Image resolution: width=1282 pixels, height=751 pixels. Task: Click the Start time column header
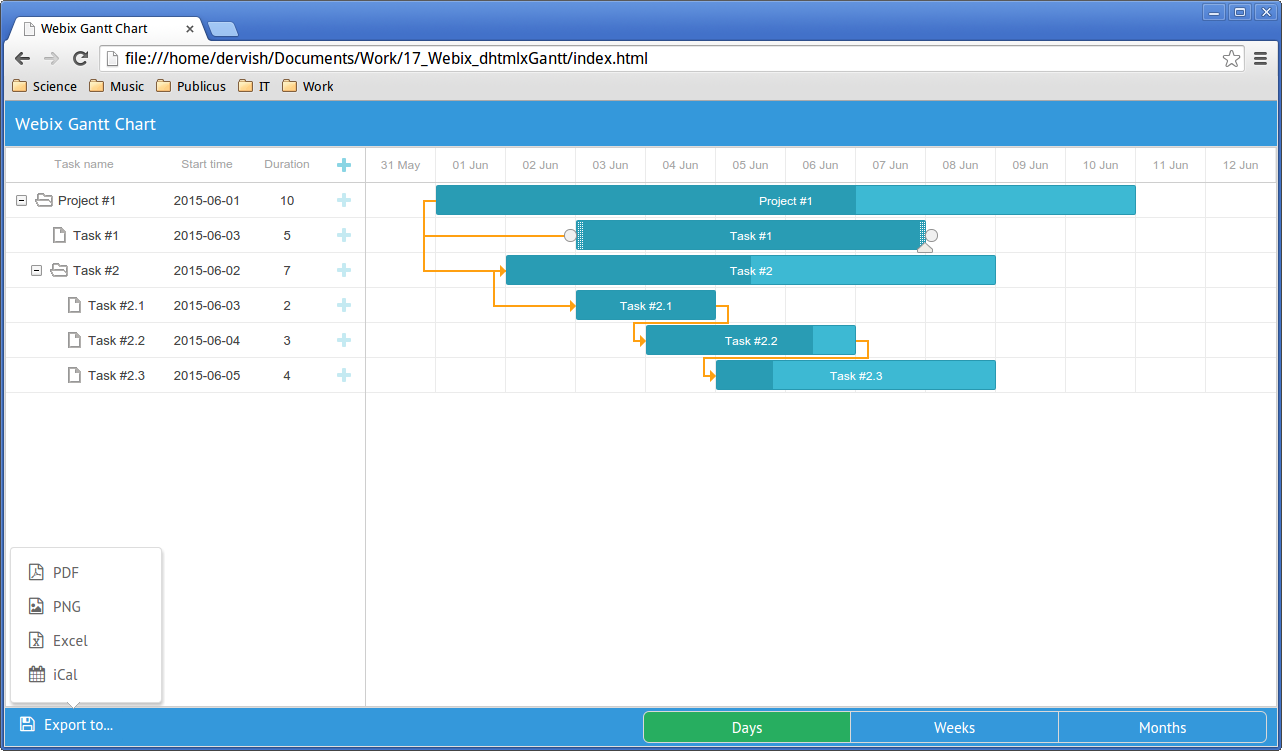pos(207,164)
